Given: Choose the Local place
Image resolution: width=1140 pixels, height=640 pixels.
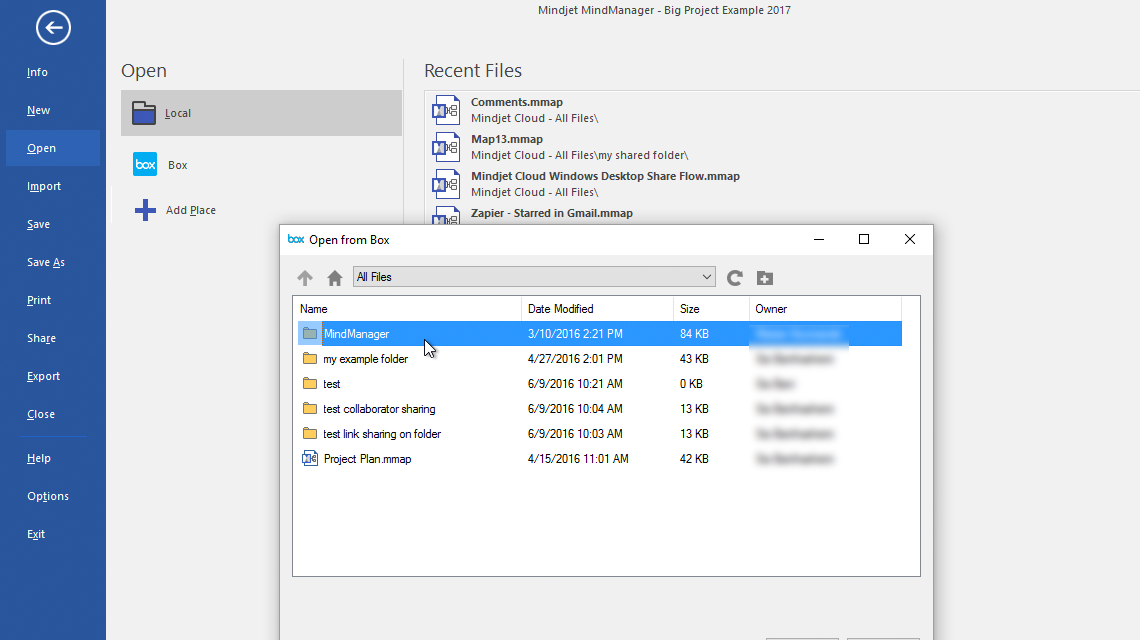Looking at the screenshot, I should [x=178, y=113].
